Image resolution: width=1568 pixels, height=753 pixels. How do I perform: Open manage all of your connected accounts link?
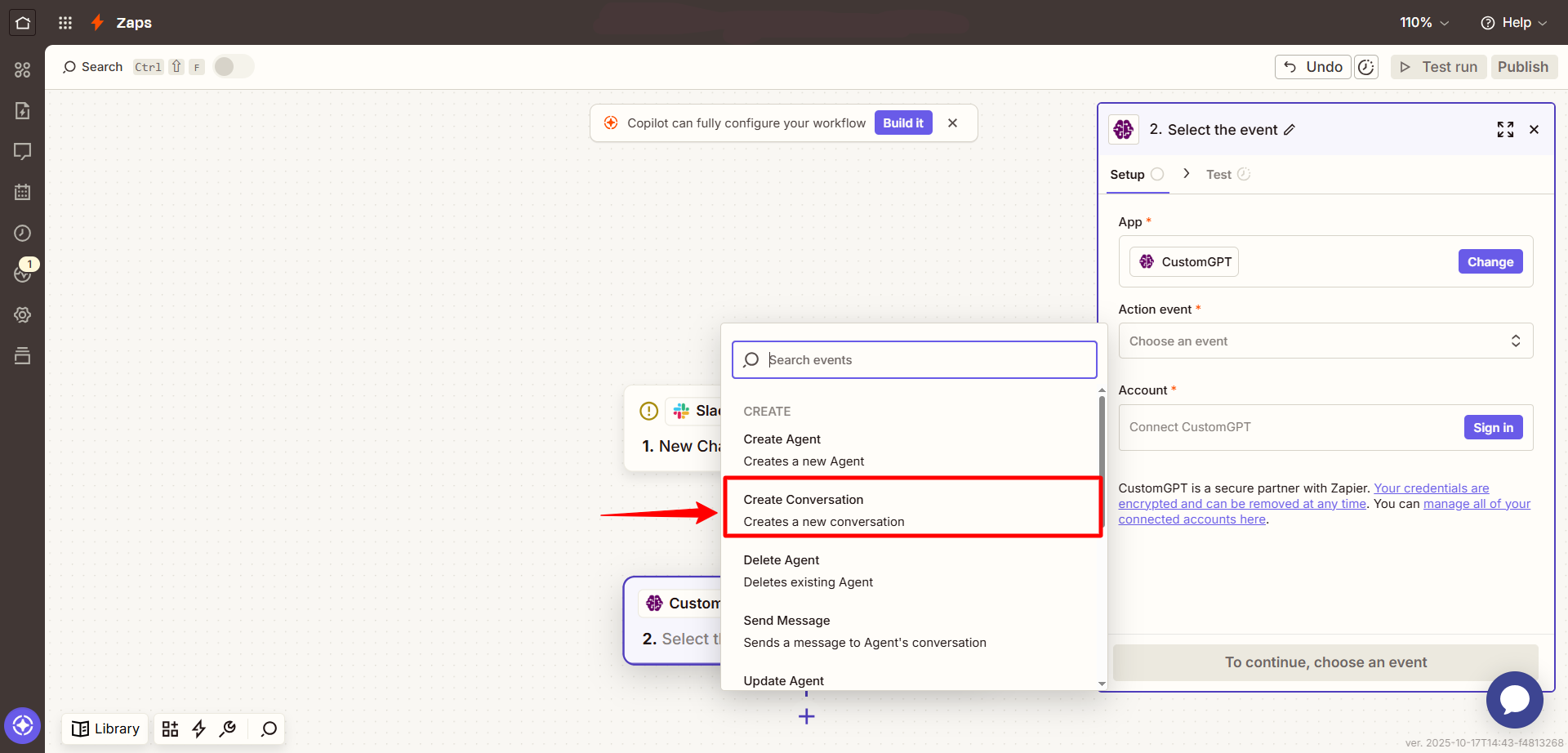pyautogui.click(x=1325, y=511)
